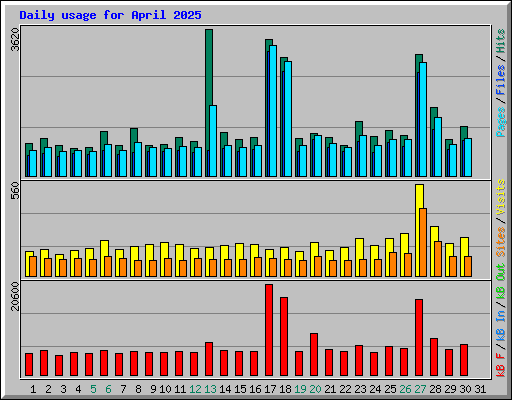Select the cyan pages bar for day 17
512x400 pixels.
click(x=273, y=111)
